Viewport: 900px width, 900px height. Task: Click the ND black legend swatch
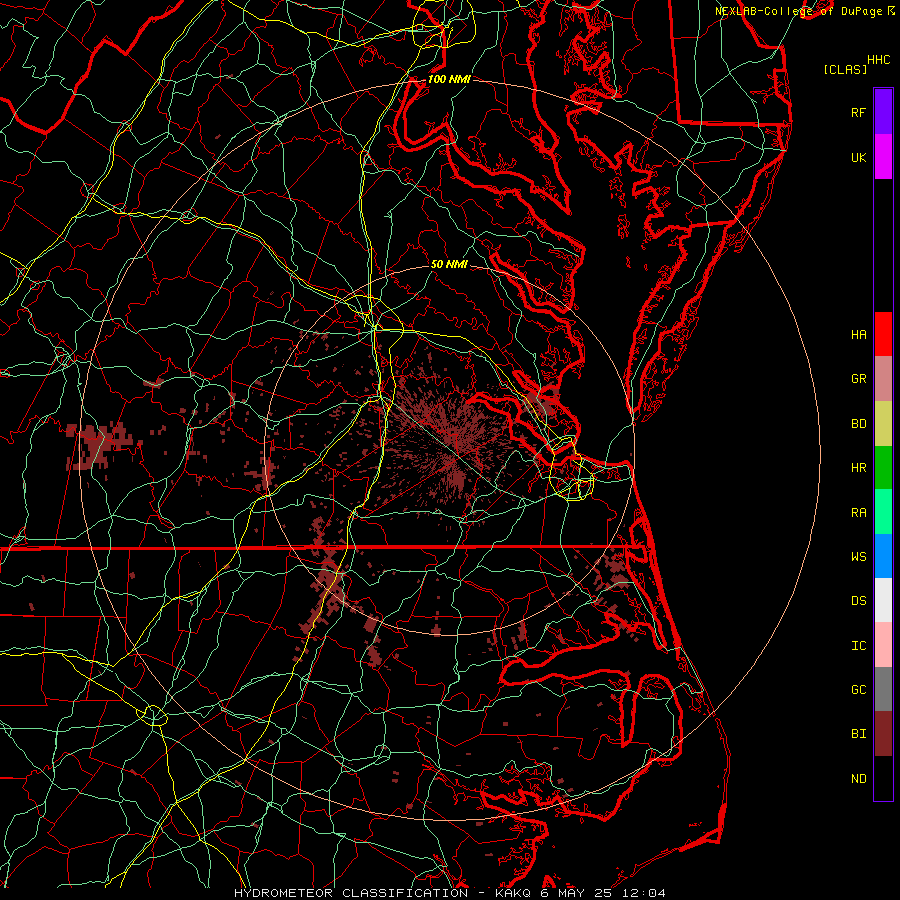coord(883,778)
